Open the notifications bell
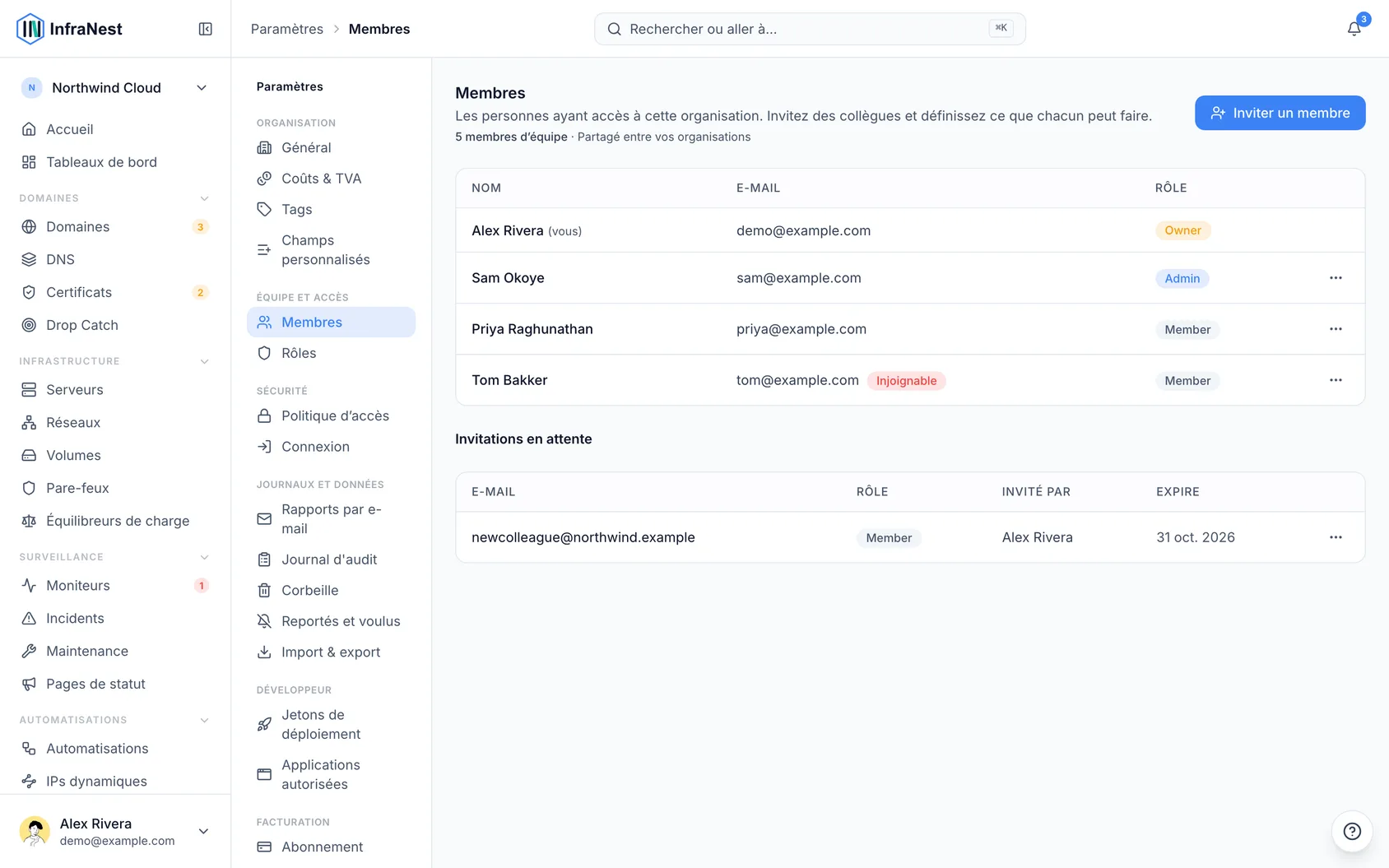 pyautogui.click(x=1354, y=29)
